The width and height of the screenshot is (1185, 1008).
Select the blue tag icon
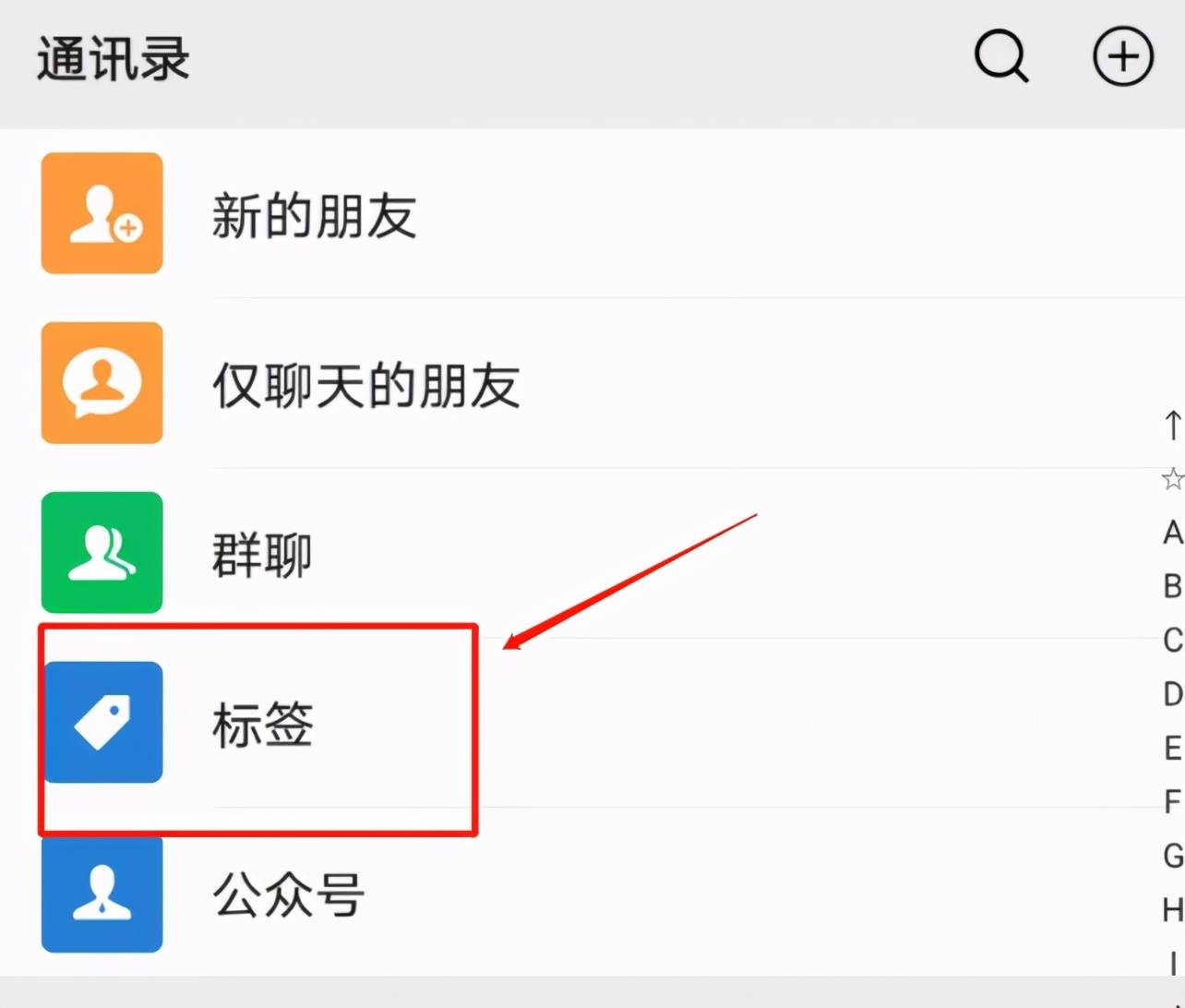point(102,723)
